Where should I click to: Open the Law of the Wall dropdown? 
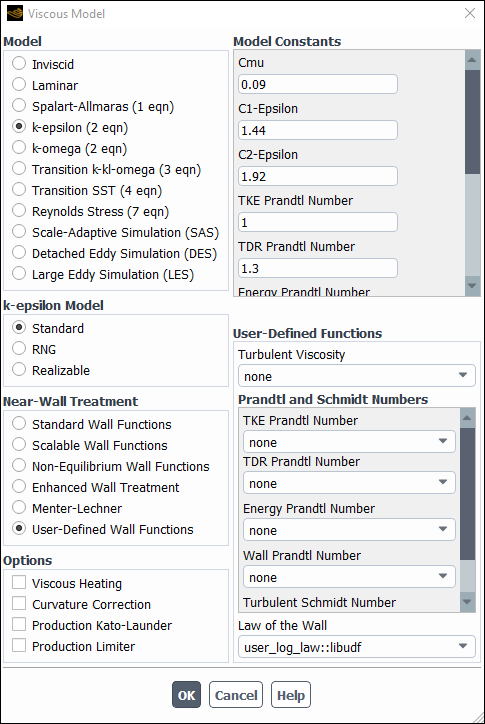[x=357, y=647]
